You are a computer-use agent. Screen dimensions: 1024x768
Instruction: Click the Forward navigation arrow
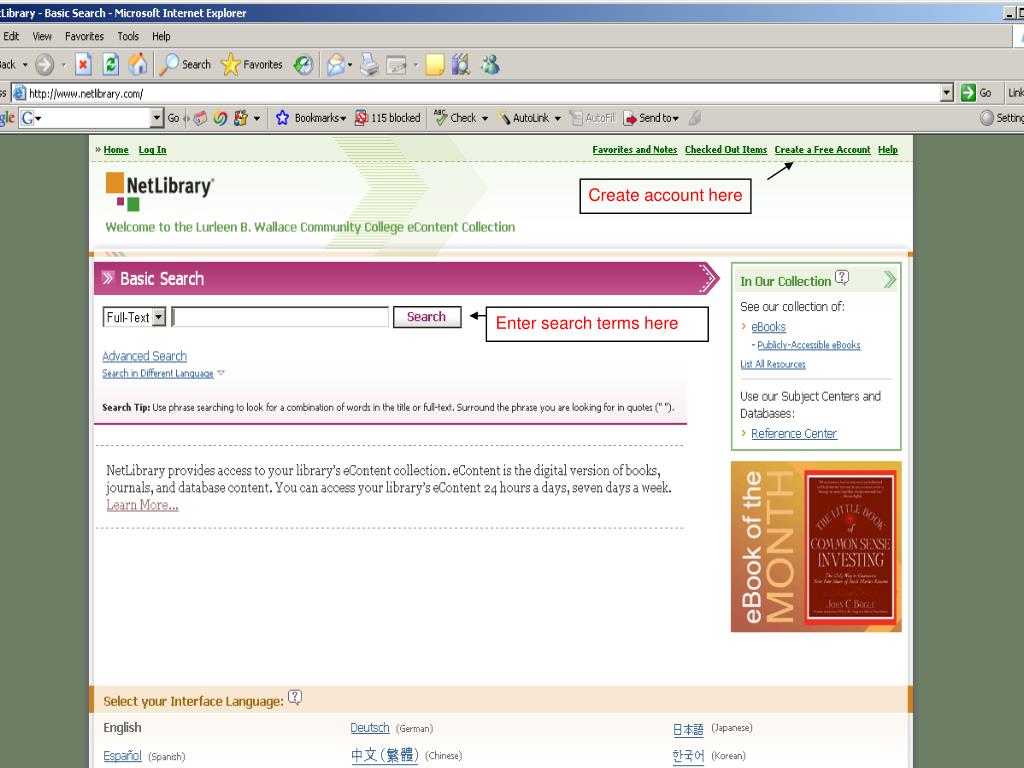[x=44, y=65]
